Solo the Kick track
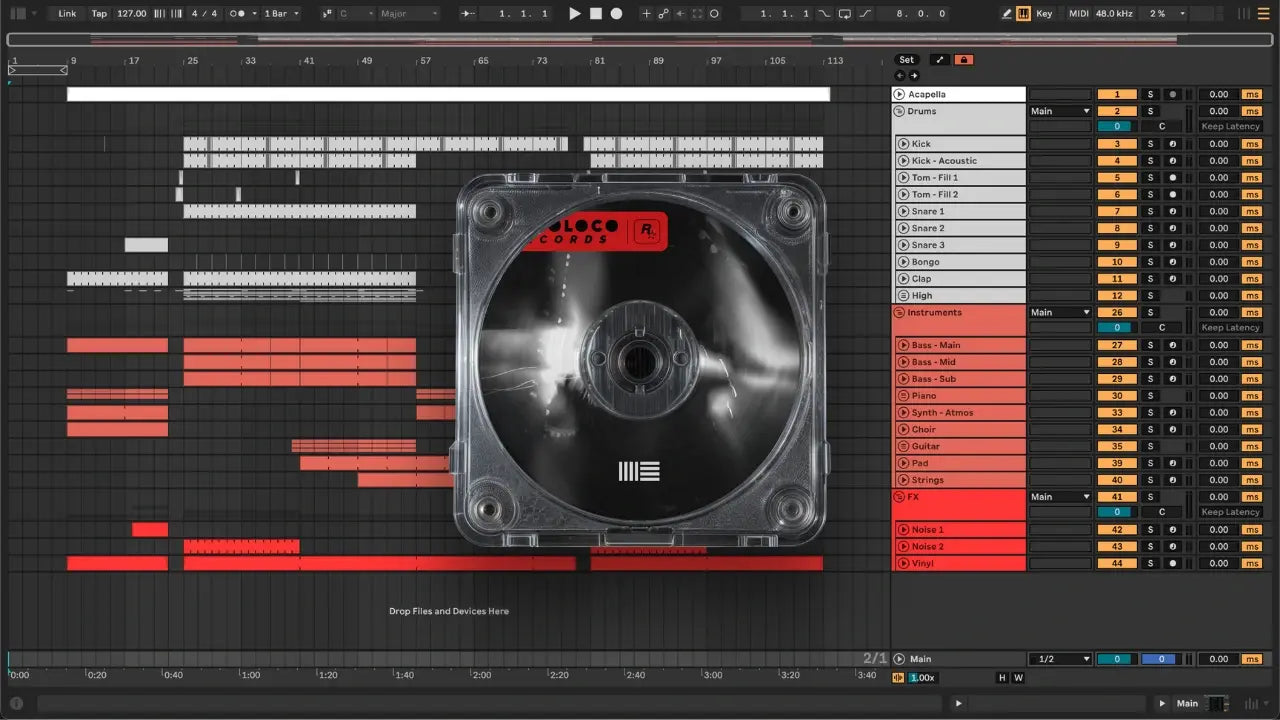The height and width of the screenshot is (720, 1280). coord(1150,144)
